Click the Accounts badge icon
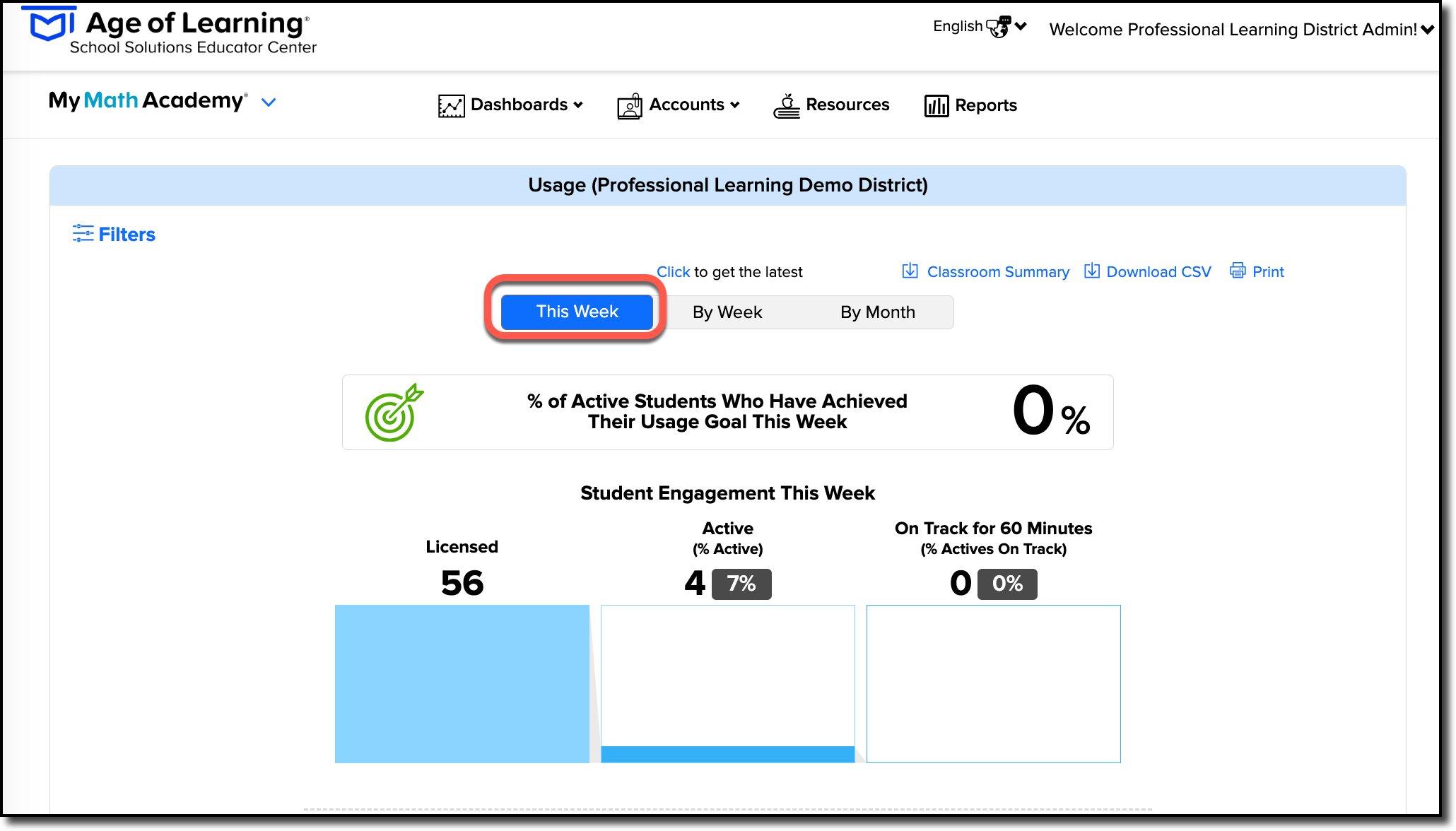 (629, 106)
